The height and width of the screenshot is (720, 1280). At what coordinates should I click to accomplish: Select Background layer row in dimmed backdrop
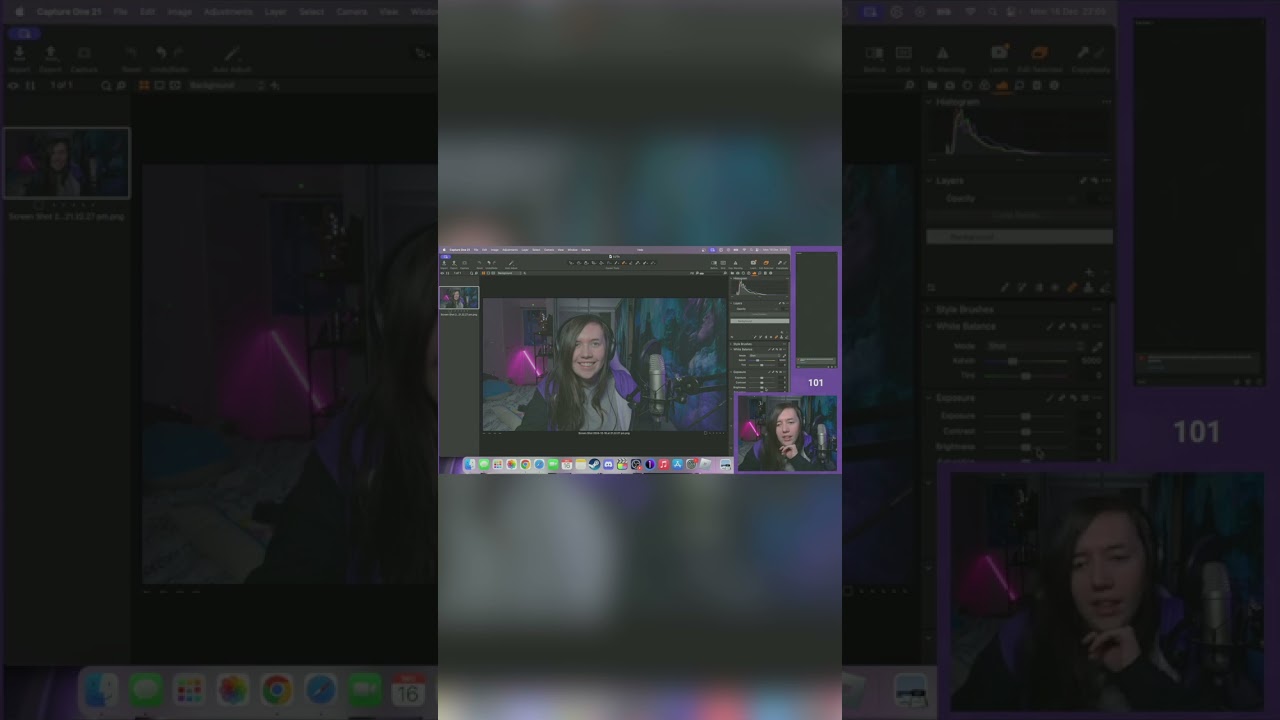pyautogui.click(x=1019, y=237)
